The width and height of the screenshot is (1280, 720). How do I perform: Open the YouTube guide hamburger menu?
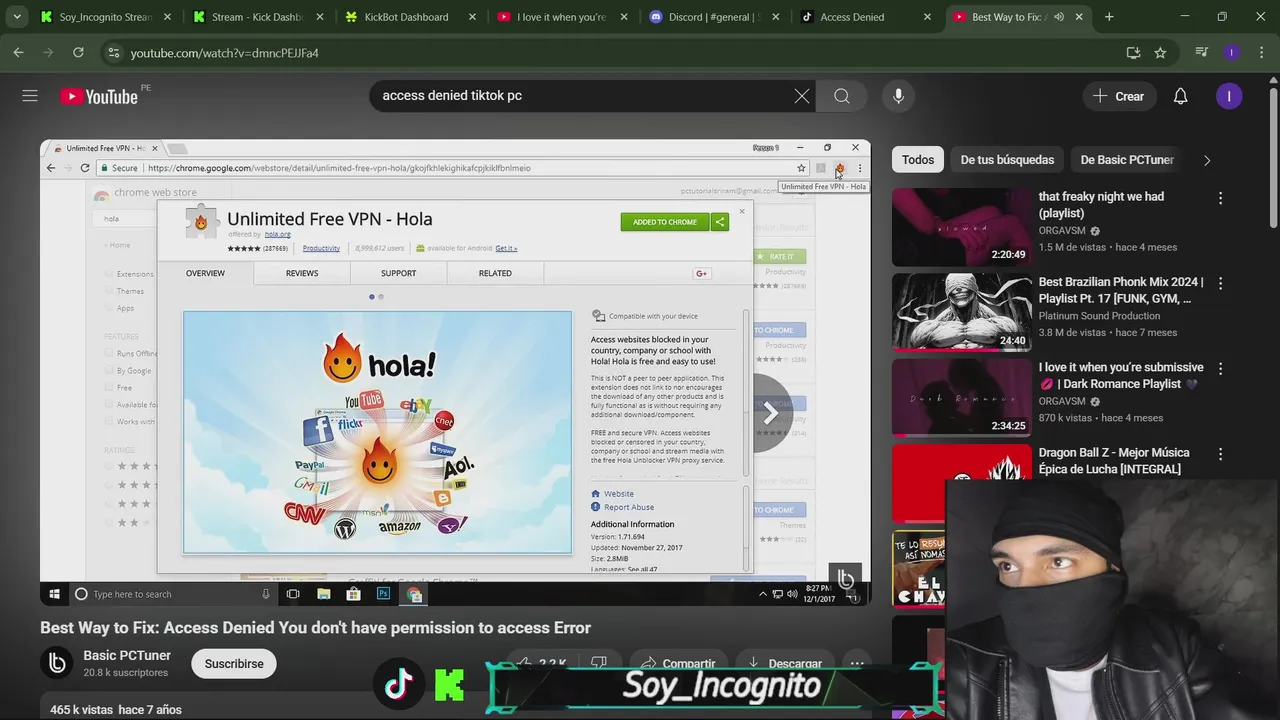[x=30, y=96]
